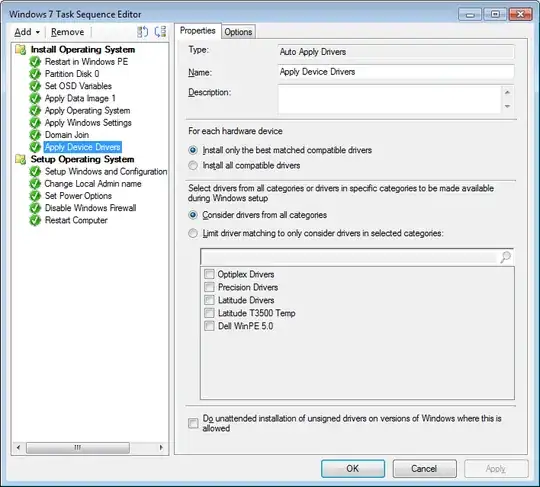Click the Apply button

pos(496,468)
